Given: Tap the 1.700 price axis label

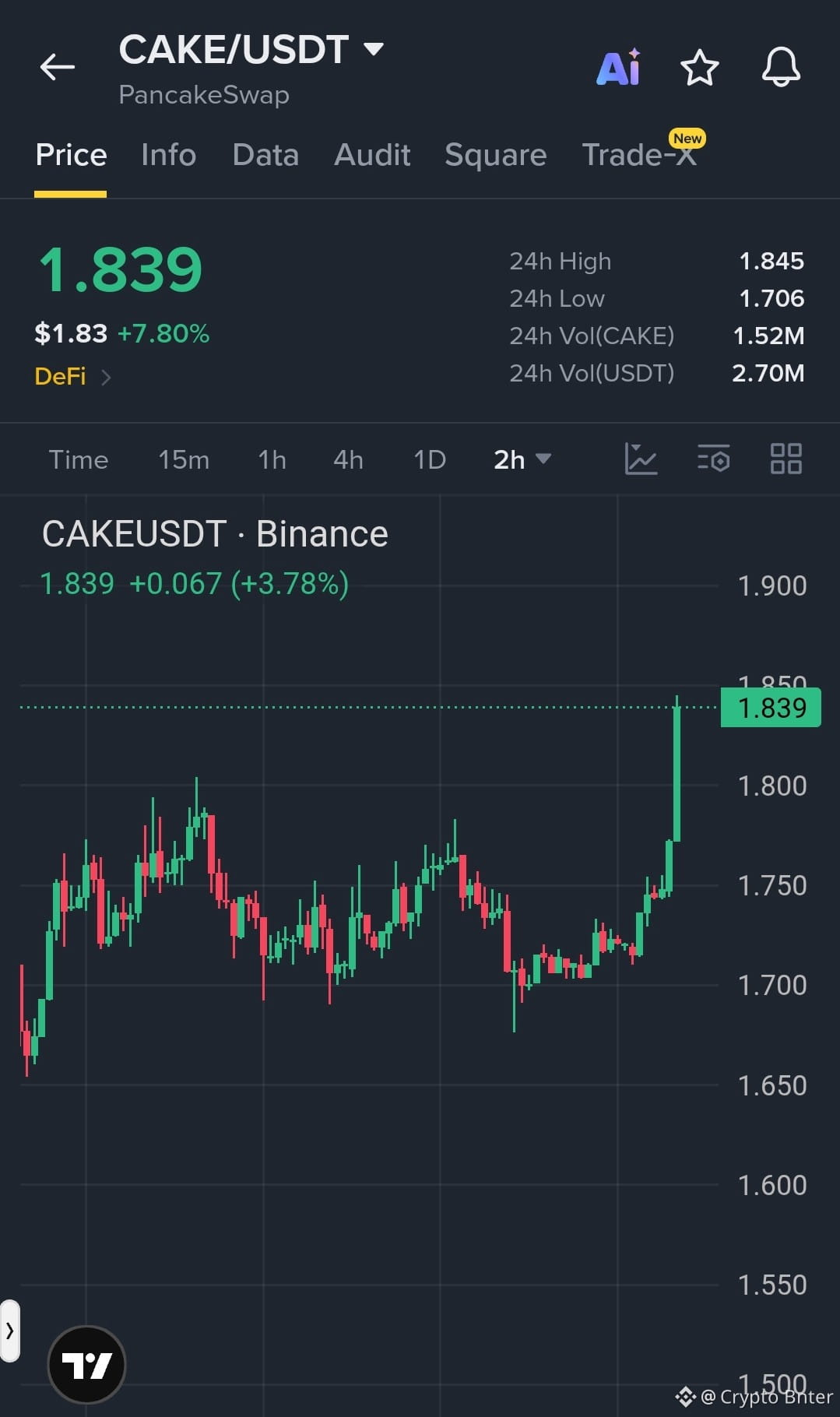Looking at the screenshot, I should 771,986.
